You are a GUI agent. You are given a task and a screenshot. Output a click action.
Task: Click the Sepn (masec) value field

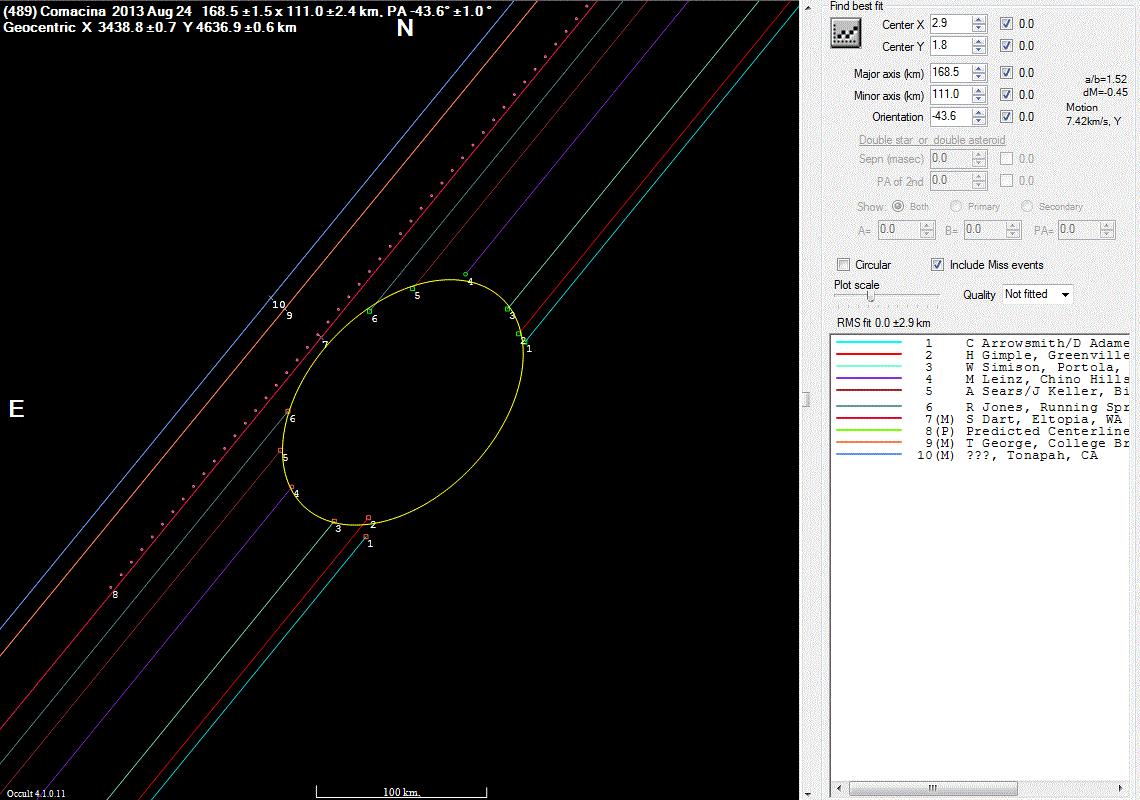951,159
